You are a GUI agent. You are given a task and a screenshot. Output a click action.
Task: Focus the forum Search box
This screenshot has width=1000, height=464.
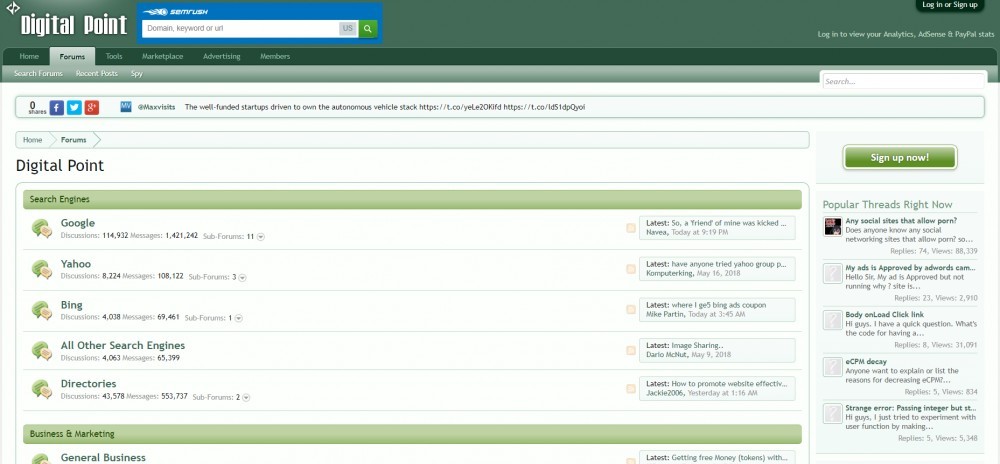pyautogui.click(x=903, y=82)
